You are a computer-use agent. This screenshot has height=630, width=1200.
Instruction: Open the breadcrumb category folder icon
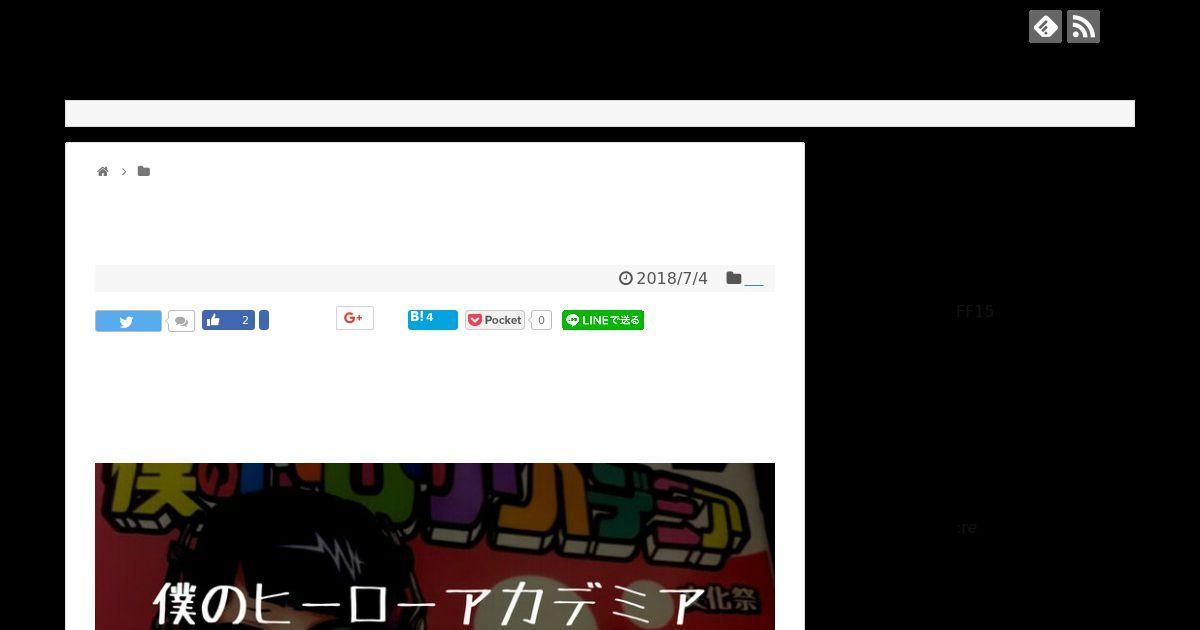click(144, 172)
